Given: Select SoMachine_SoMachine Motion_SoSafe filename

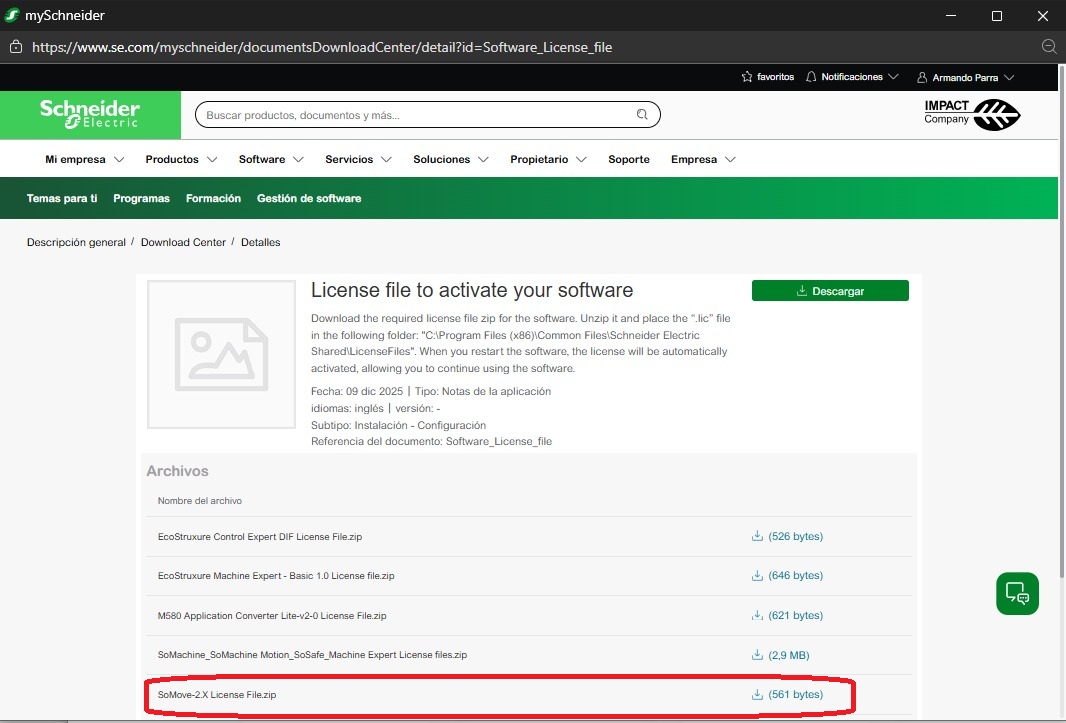Looking at the screenshot, I should (312, 655).
